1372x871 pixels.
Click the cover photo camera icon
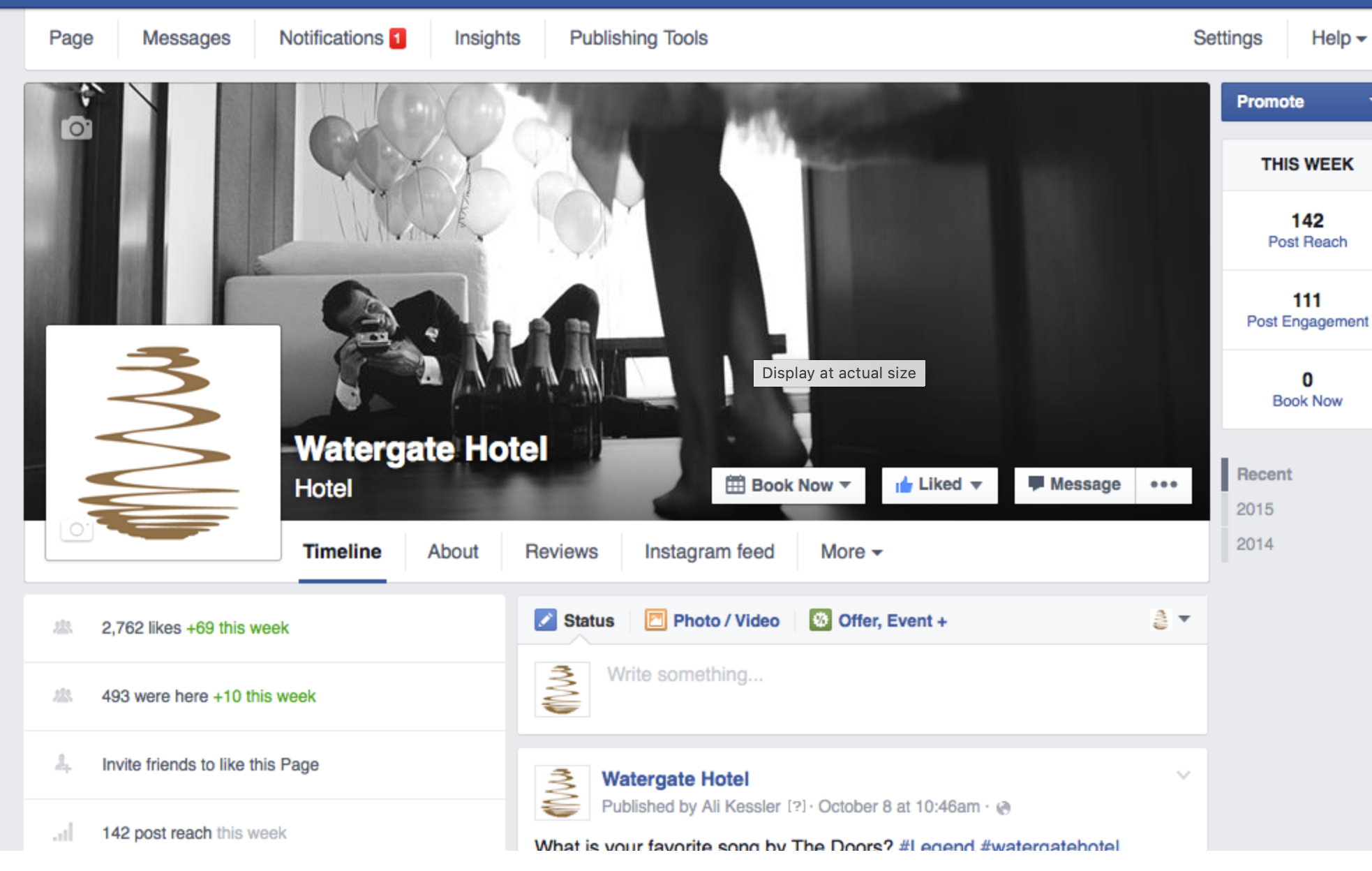pyautogui.click(x=76, y=128)
